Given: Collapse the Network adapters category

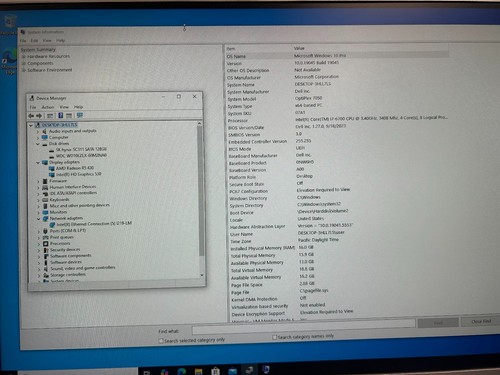Looking at the screenshot, I should point(39,218).
